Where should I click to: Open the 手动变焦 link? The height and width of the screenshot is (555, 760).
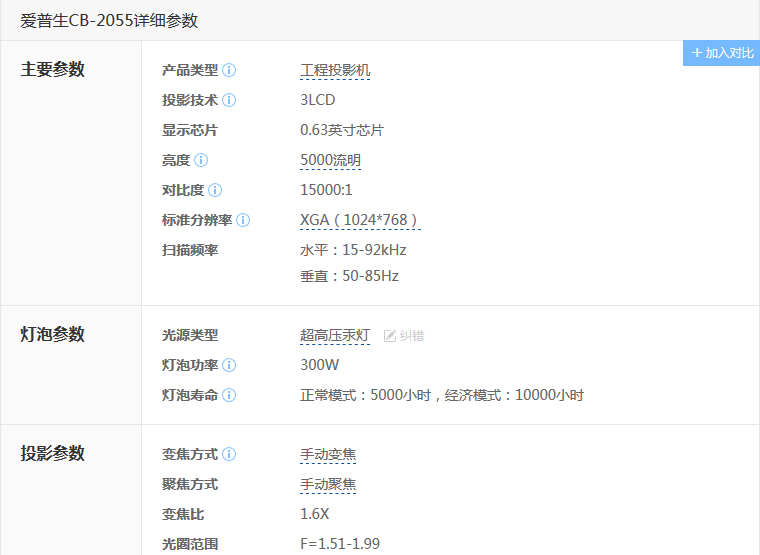coord(328,455)
